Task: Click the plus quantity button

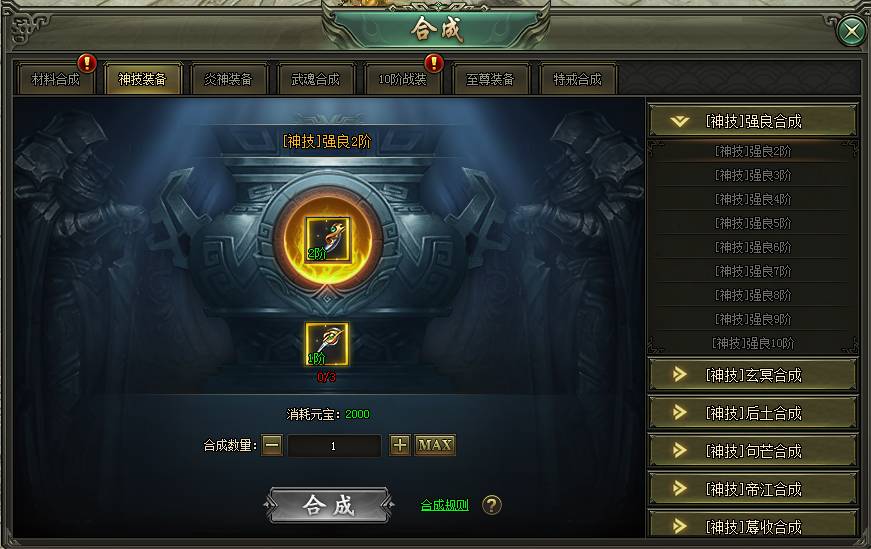Action: coord(399,445)
